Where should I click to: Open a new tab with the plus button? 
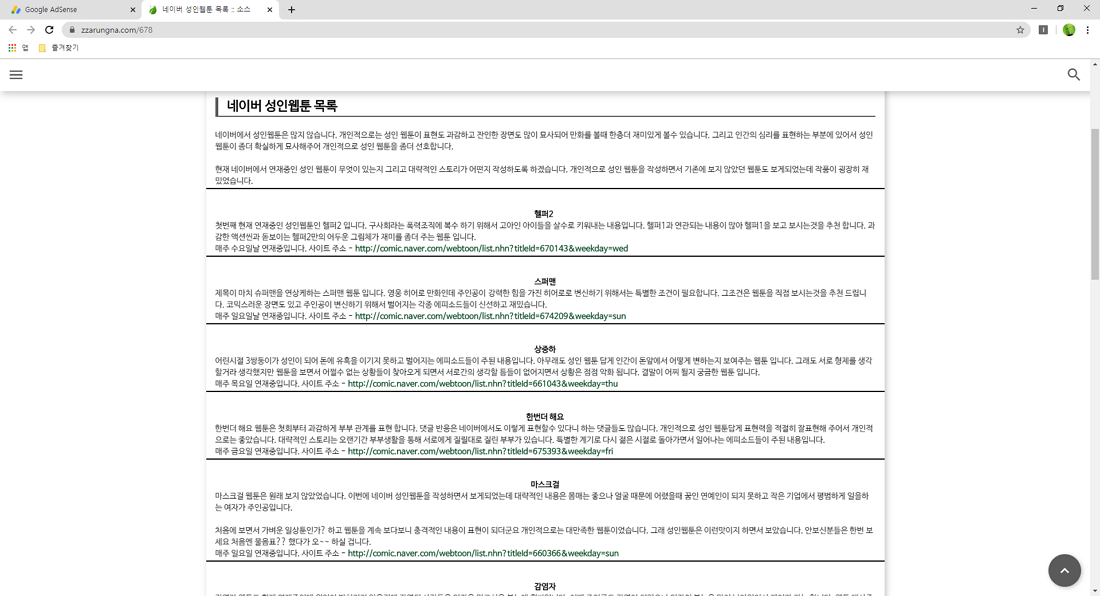tap(291, 10)
